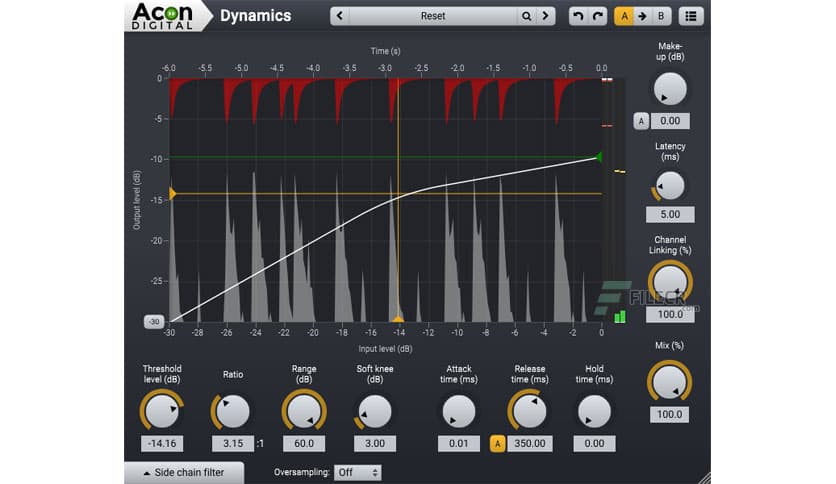Screen dimensions: 836x484
Task: Go to the previous preset arrow
Action: point(340,16)
